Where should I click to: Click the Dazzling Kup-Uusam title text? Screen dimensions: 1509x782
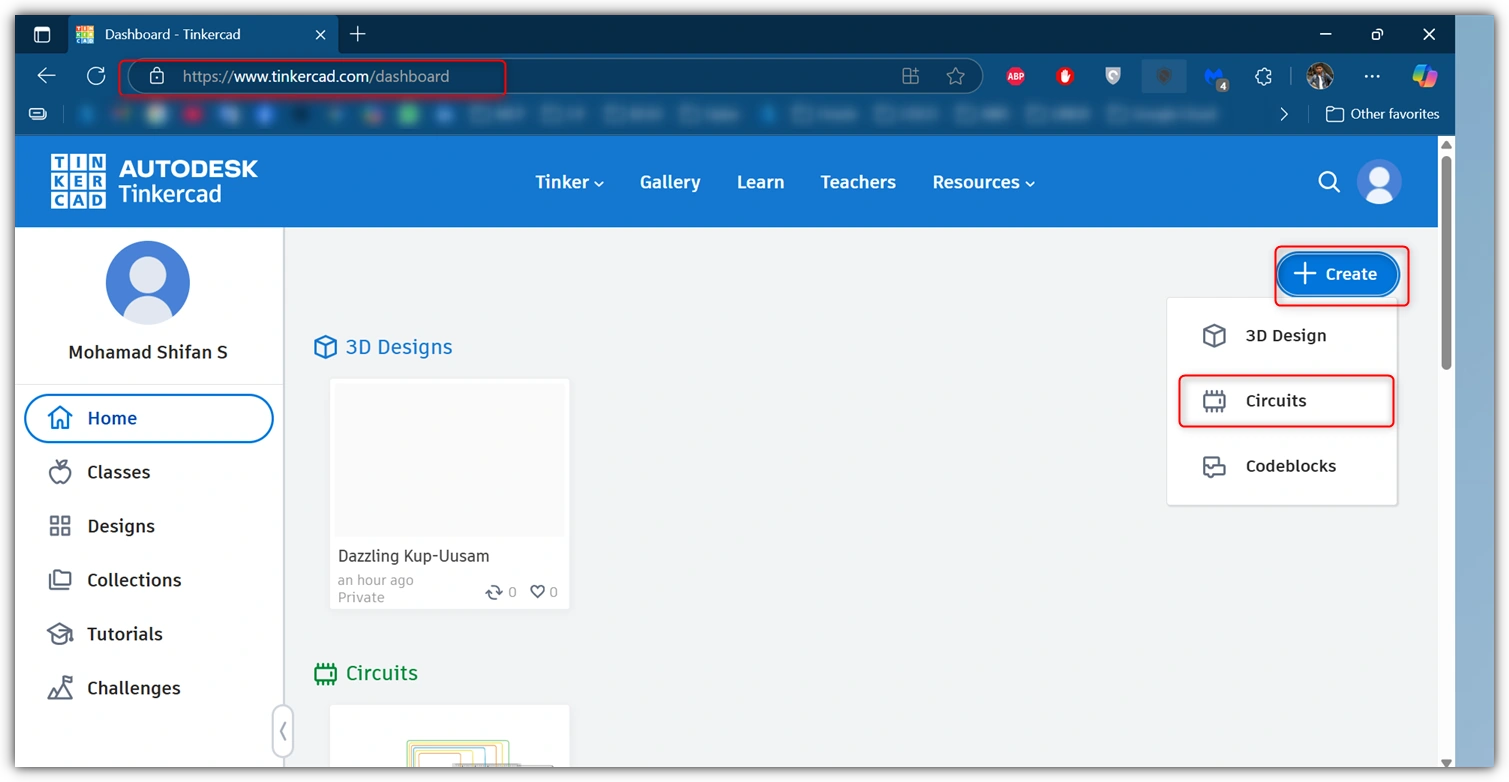click(x=413, y=556)
